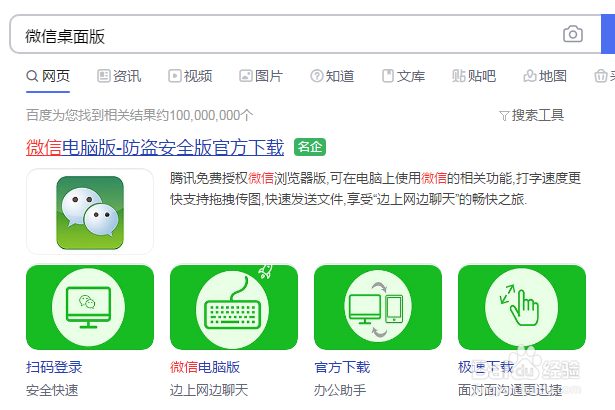Open the 极速下载 link
Screen dimensions: 615x410
pos(486,367)
